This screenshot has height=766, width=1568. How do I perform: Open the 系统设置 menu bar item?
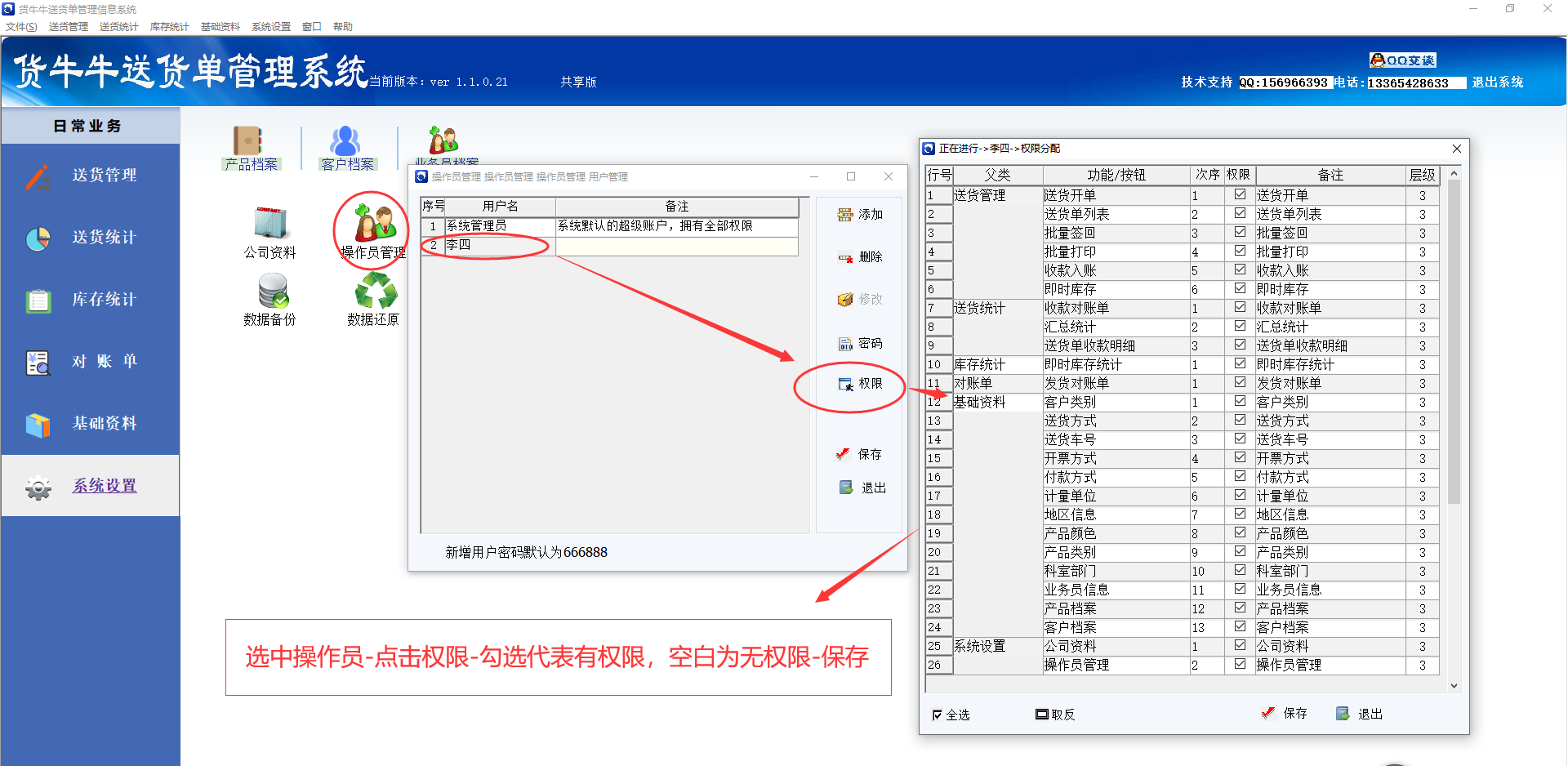271,27
